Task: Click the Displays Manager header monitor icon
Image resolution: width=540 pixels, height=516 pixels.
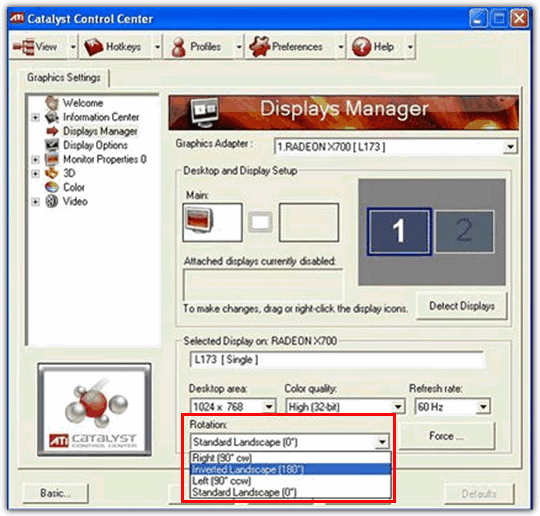Action: pyautogui.click(x=205, y=112)
